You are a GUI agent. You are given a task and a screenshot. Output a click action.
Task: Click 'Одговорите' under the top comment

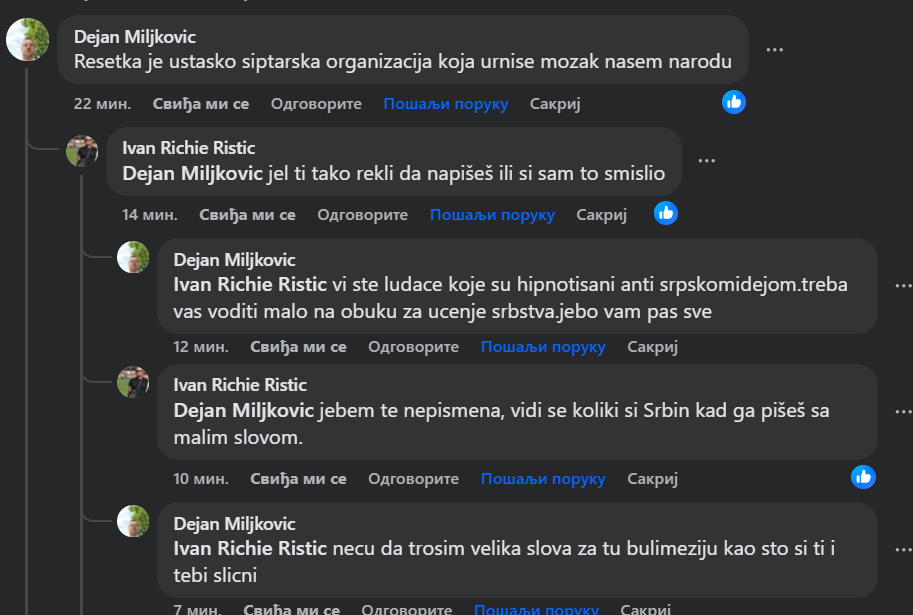(x=316, y=103)
